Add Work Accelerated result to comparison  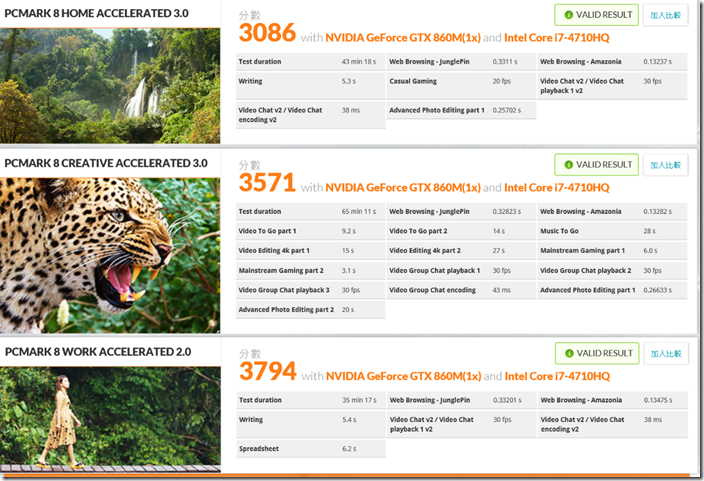[666, 354]
